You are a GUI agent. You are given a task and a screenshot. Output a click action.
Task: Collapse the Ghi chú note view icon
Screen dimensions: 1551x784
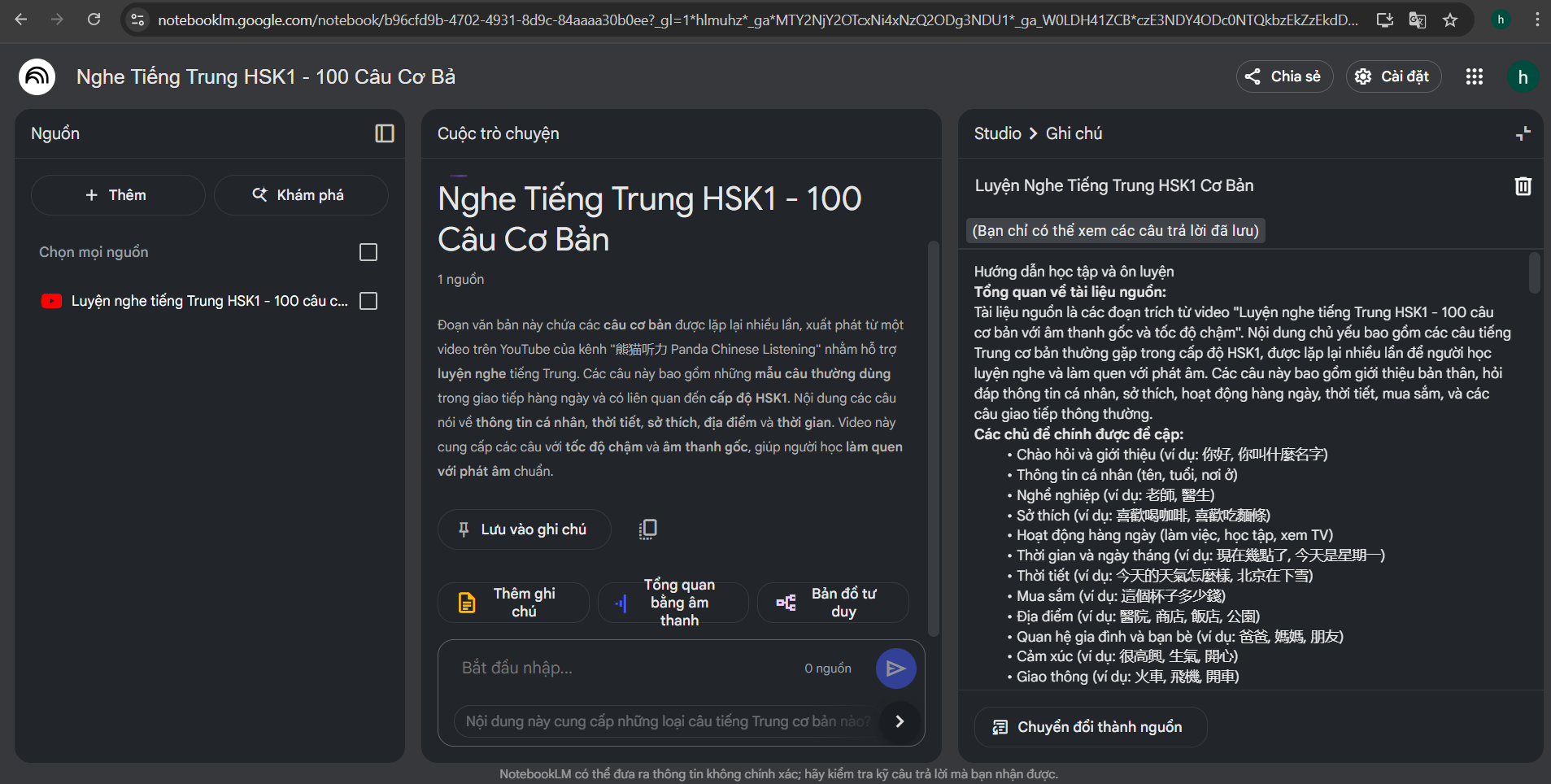point(1523,133)
